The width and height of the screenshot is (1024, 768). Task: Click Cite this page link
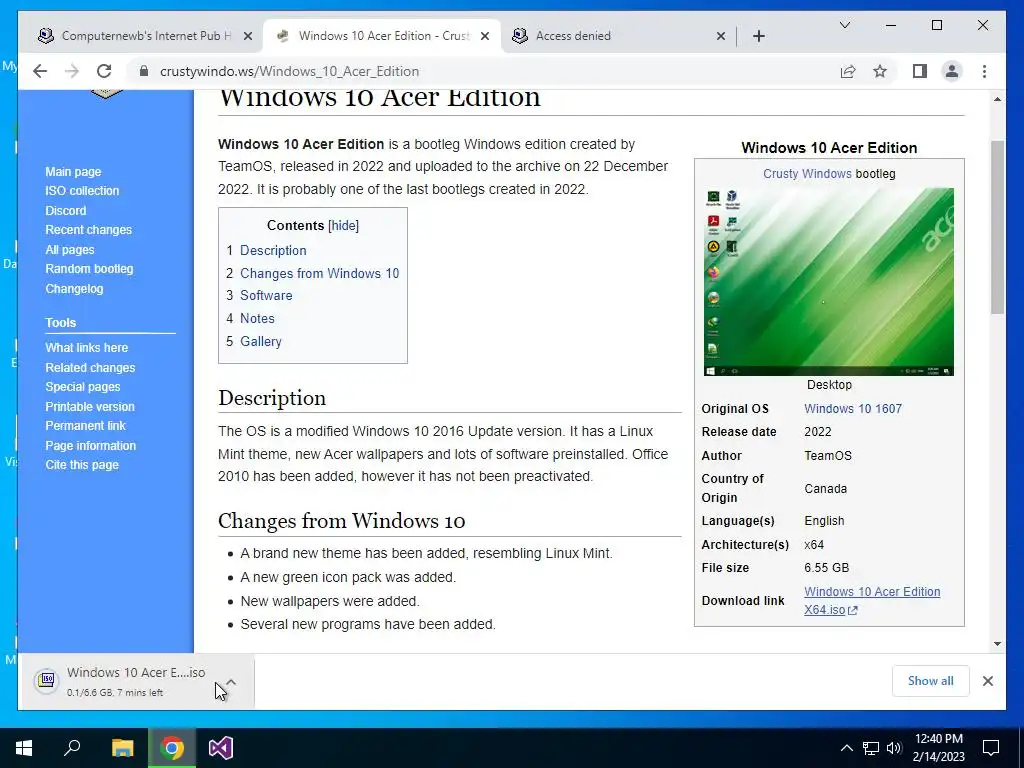(82, 464)
